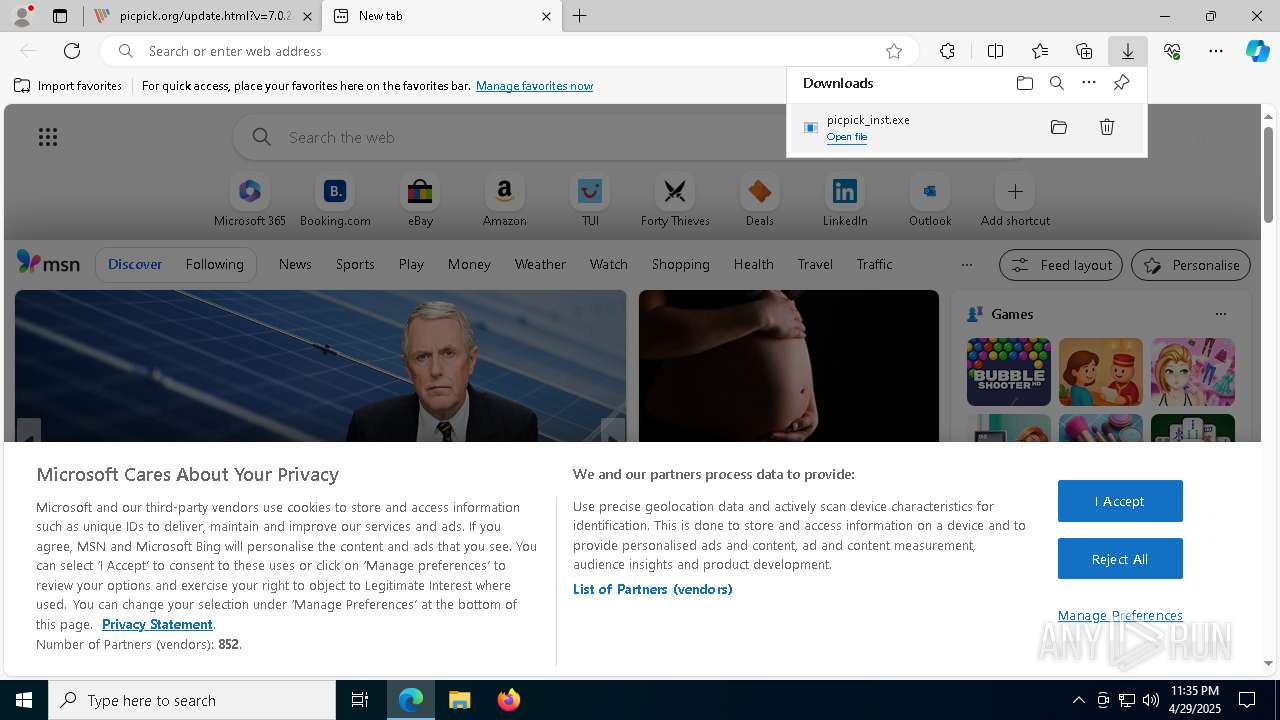The width and height of the screenshot is (1280, 720).
Task: Toggle split screen view icon
Action: click(995, 51)
